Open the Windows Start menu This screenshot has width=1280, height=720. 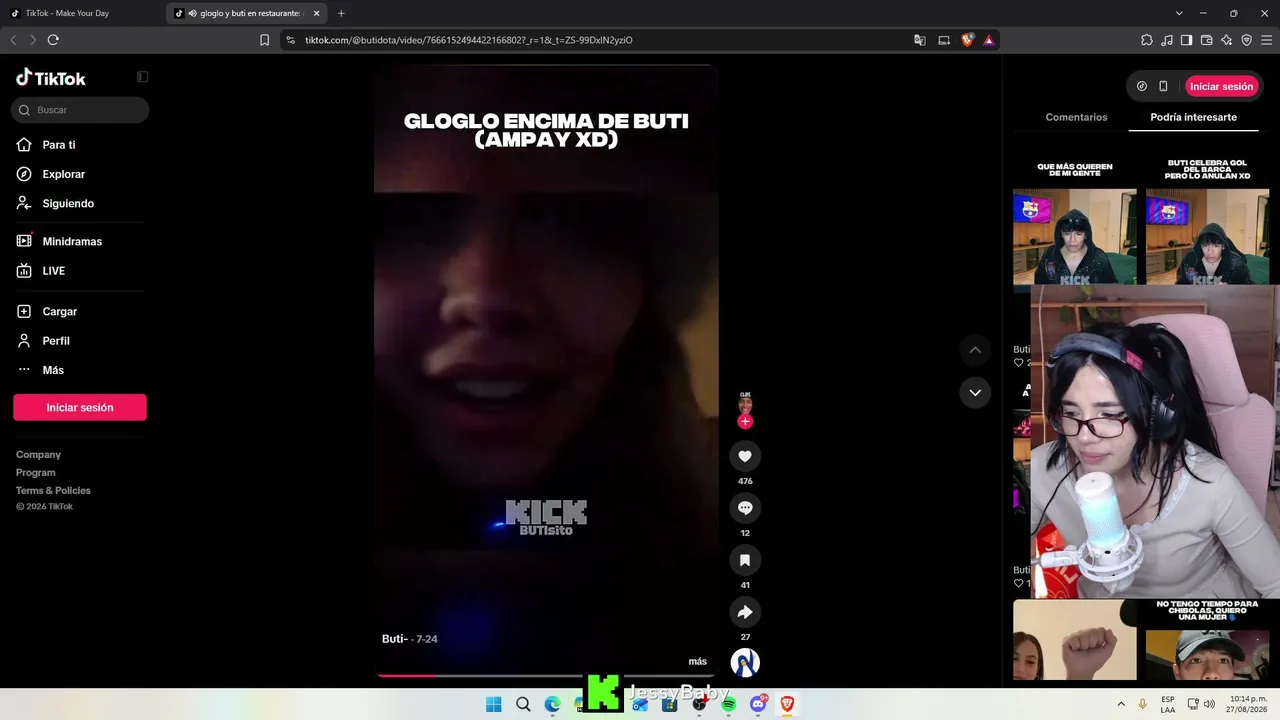pyautogui.click(x=494, y=704)
